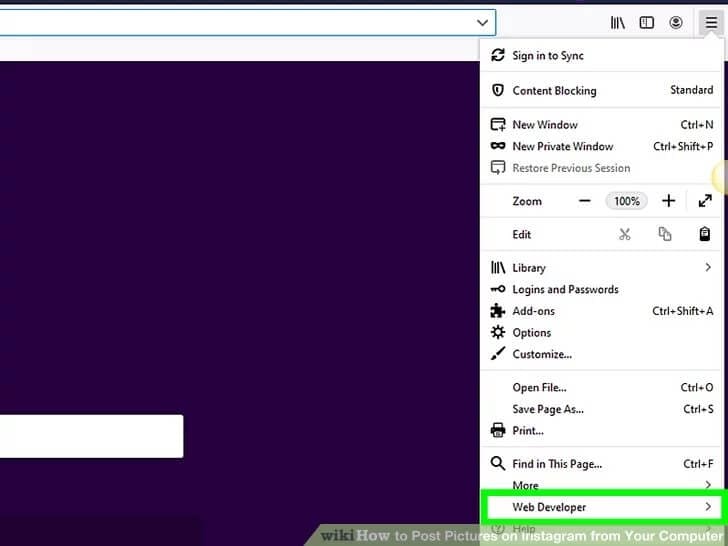
Task: Click the Ctrl+N shortcut text
Action: point(697,124)
